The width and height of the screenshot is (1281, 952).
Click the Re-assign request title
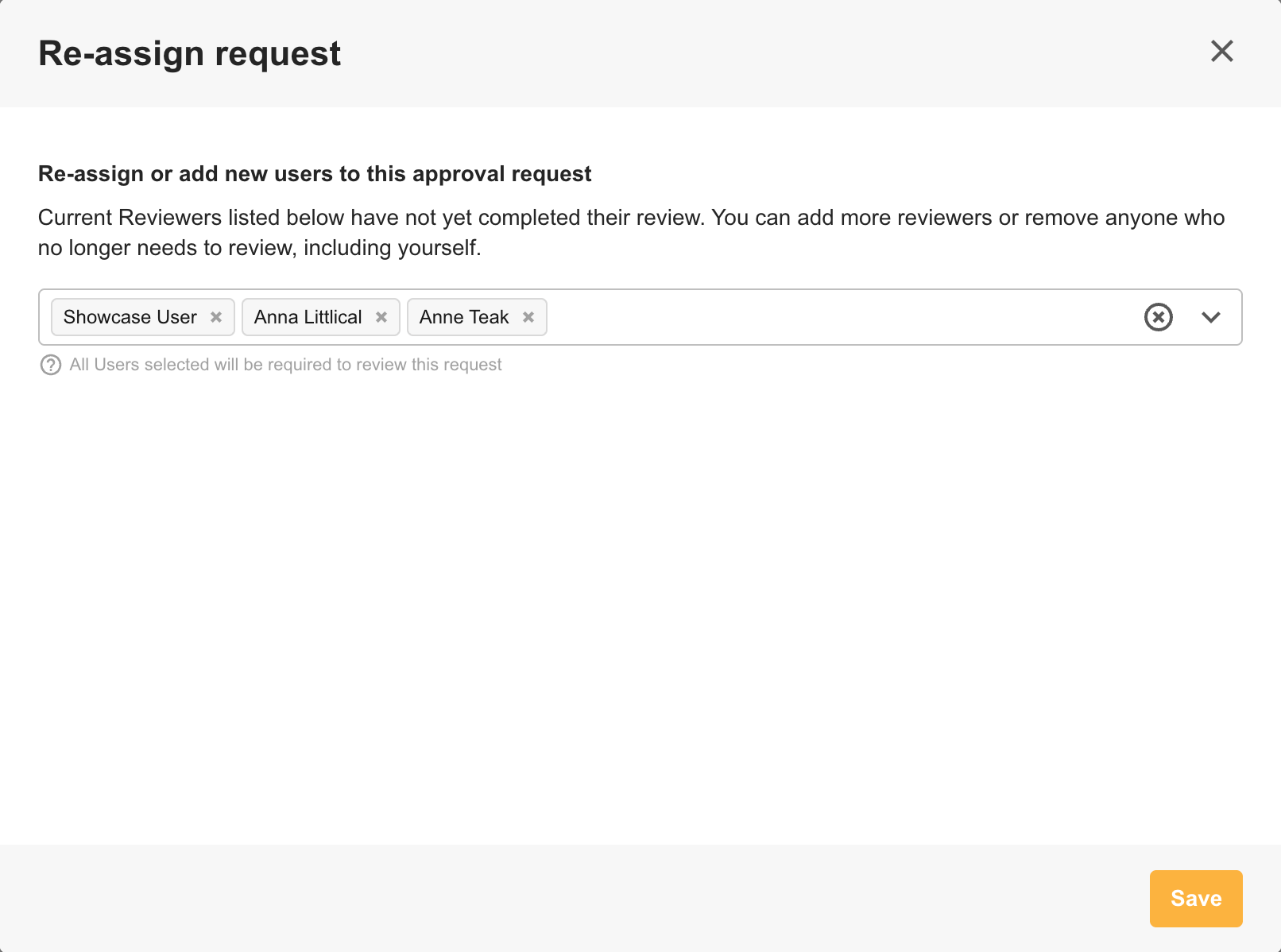pos(189,52)
